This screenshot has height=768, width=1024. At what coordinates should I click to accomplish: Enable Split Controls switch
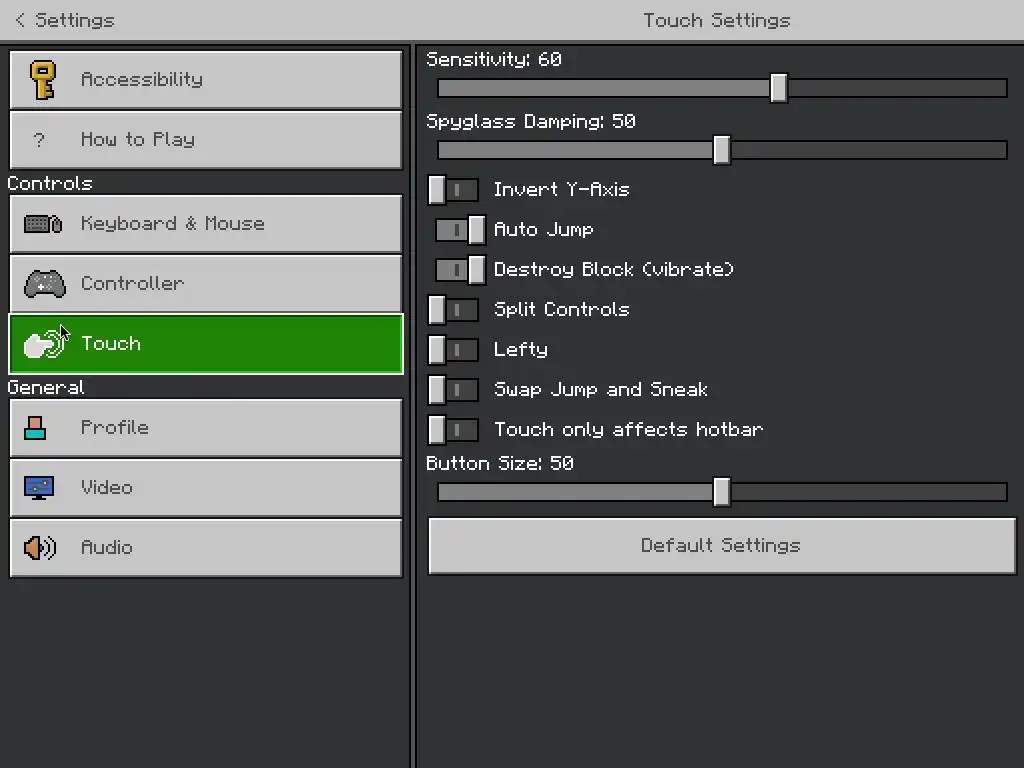coord(453,310)
